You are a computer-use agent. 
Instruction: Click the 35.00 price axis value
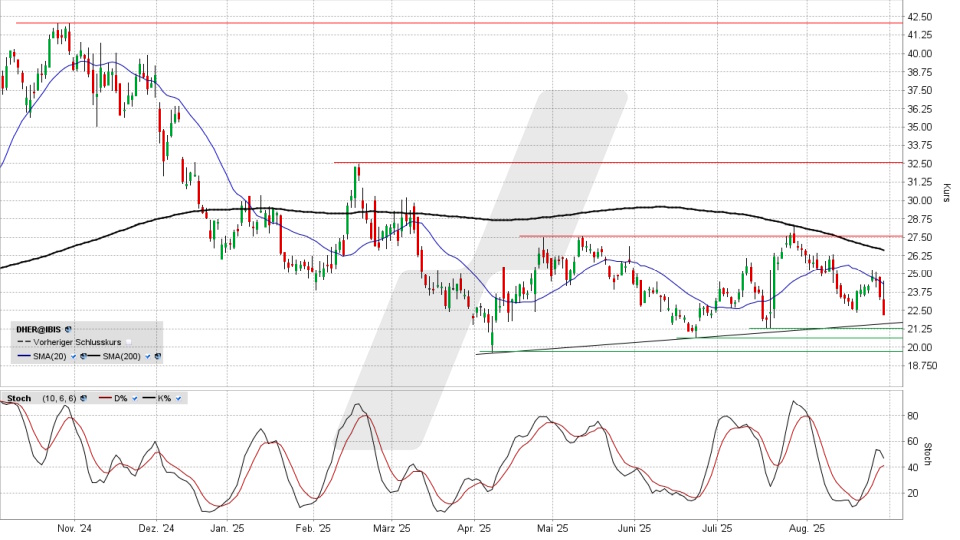click(x=920, y=127)
